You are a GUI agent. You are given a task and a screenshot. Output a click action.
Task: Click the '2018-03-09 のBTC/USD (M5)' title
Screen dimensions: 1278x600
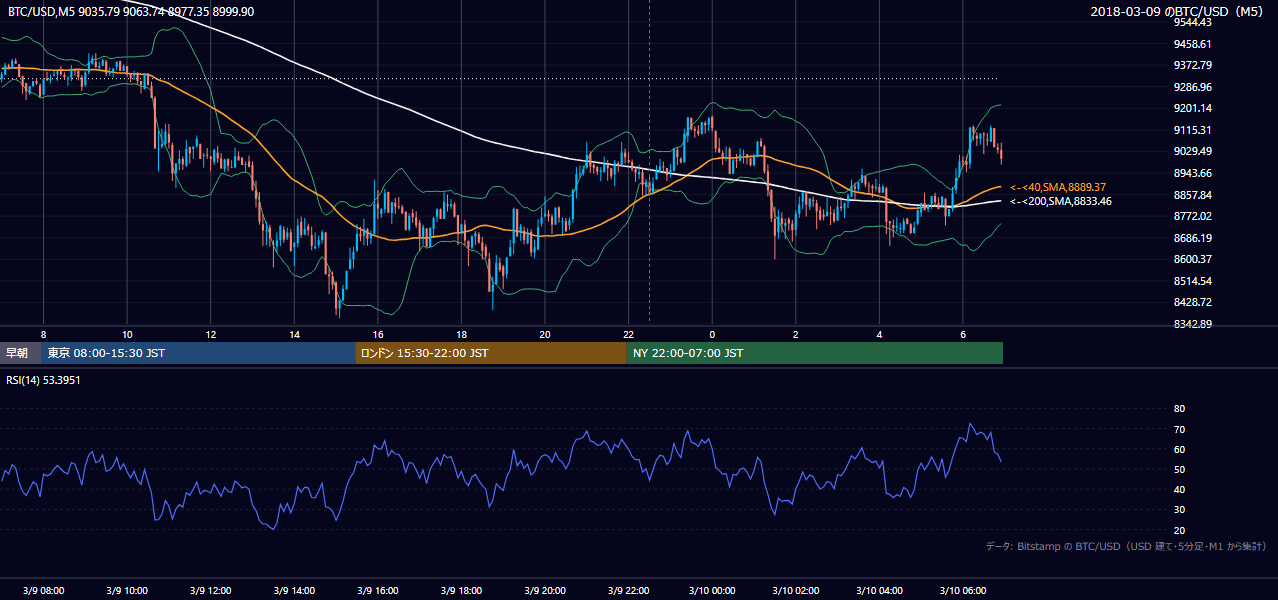coord(1179,11)
